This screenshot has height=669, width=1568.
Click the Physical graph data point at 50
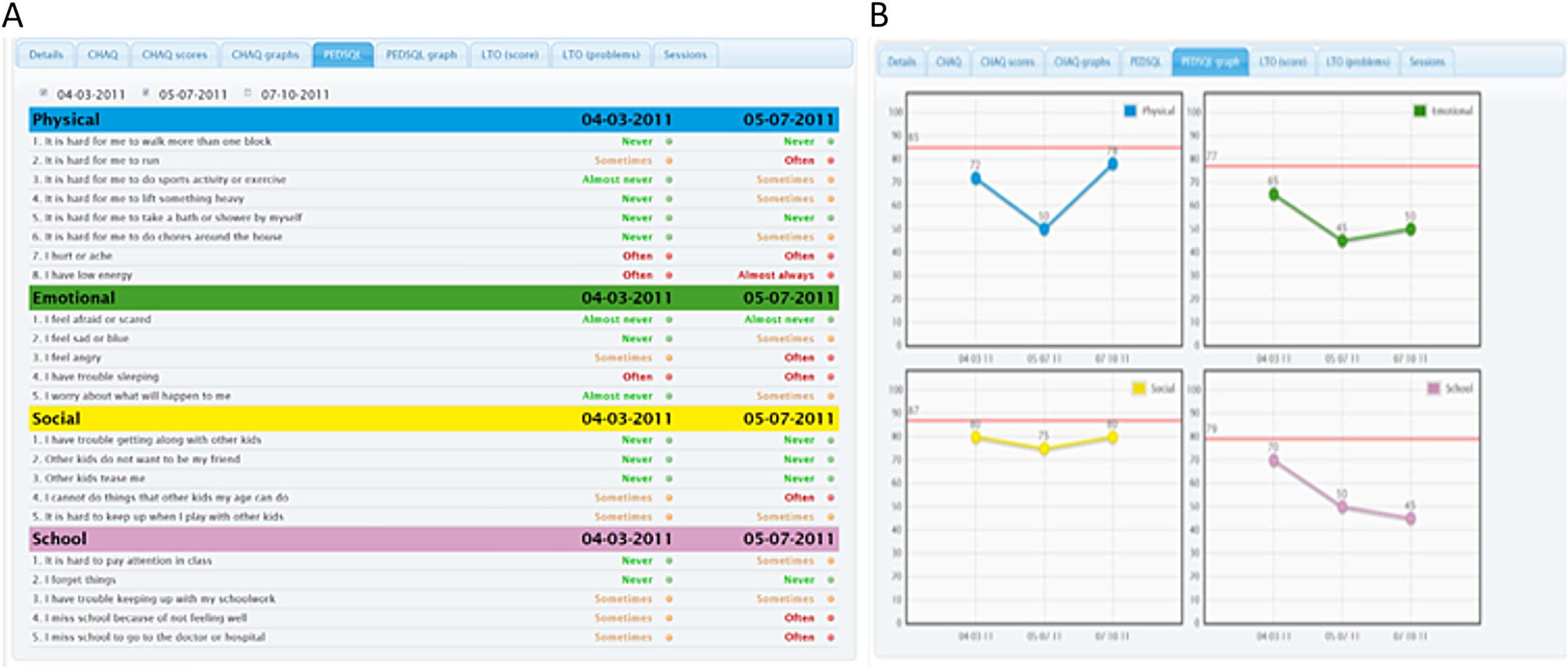click(x=1044, y=229)
